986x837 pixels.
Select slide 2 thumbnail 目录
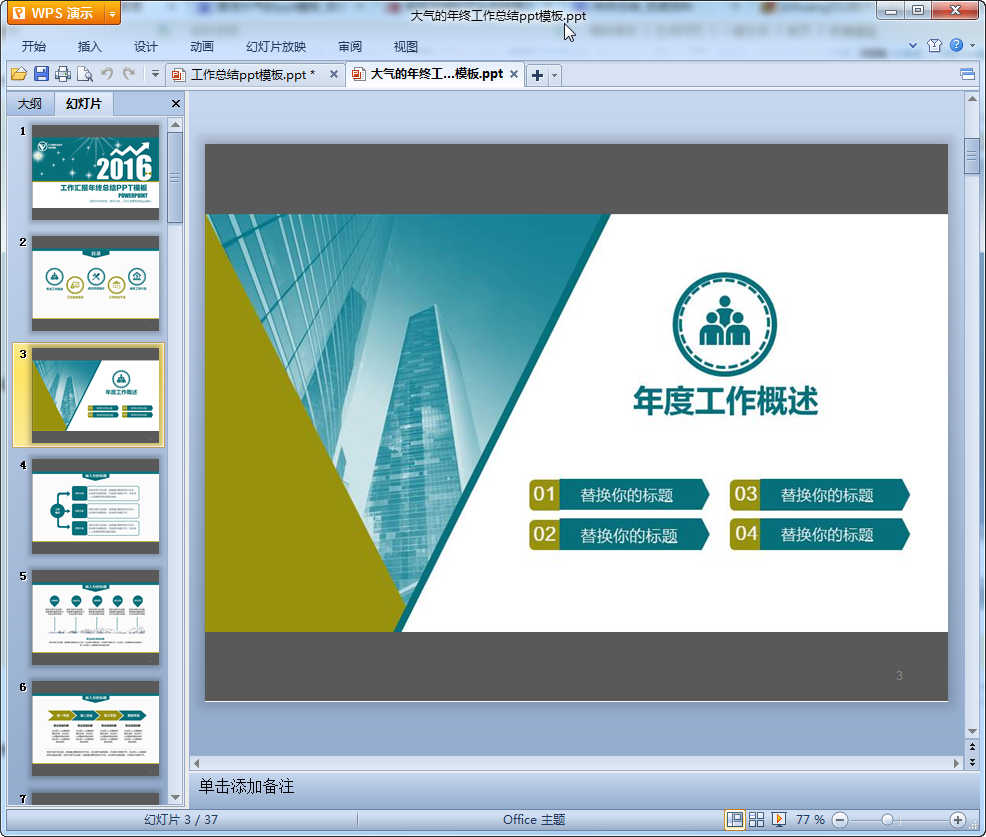click(x=96, y=284)
